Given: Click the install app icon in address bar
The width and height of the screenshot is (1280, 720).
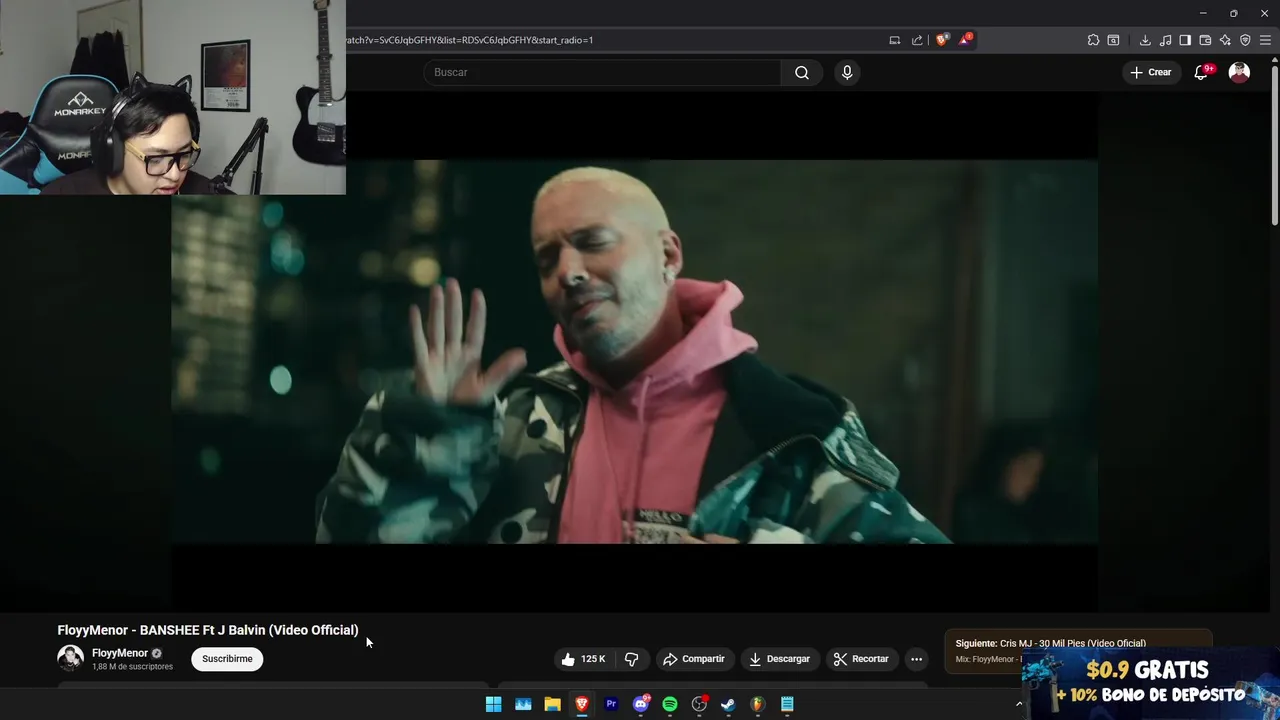Looking at the screenshot, I should 894,40.
